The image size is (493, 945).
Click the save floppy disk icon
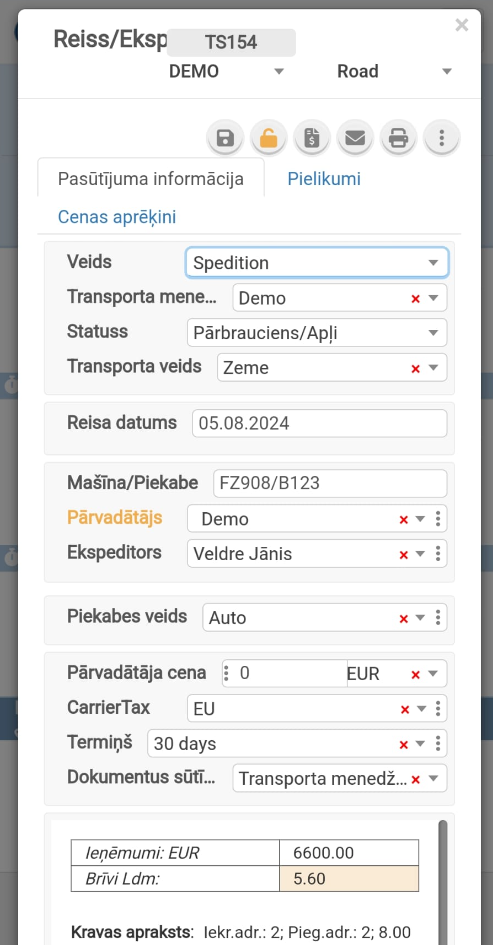pyautogui.click(x=225, y=138)
